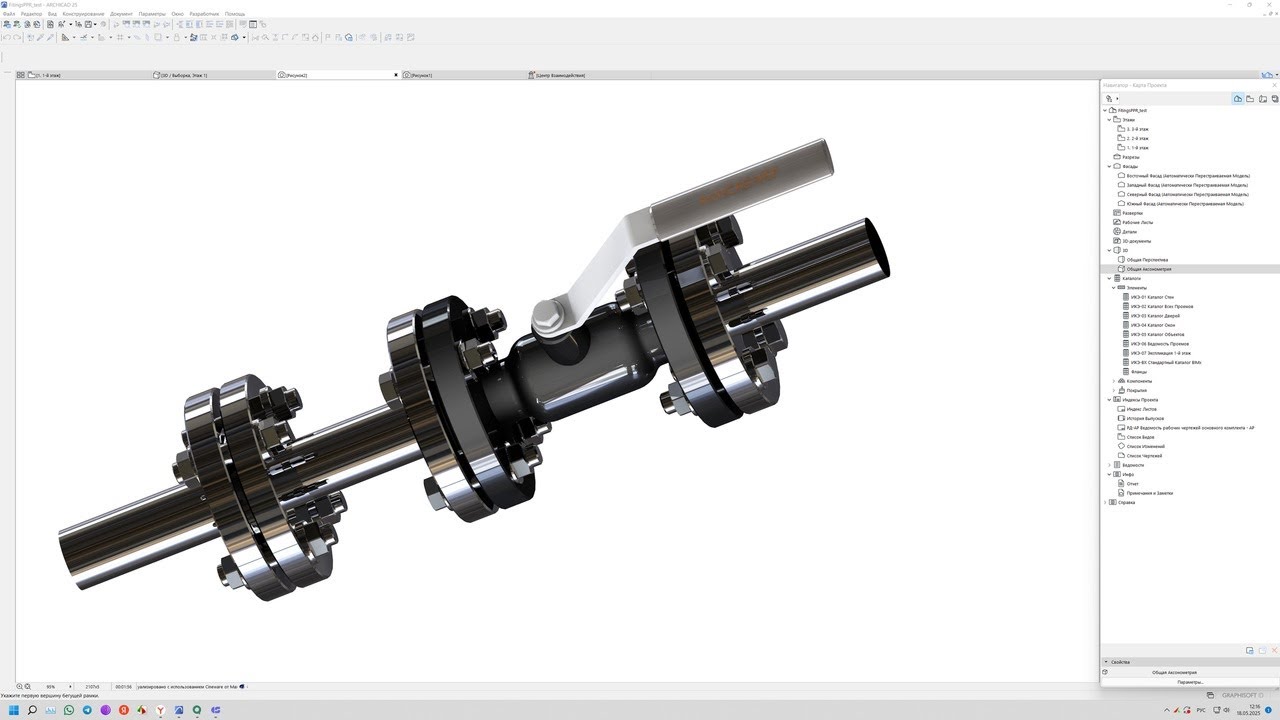Select Разрезы in Navigator tree

click(1130, 157)
